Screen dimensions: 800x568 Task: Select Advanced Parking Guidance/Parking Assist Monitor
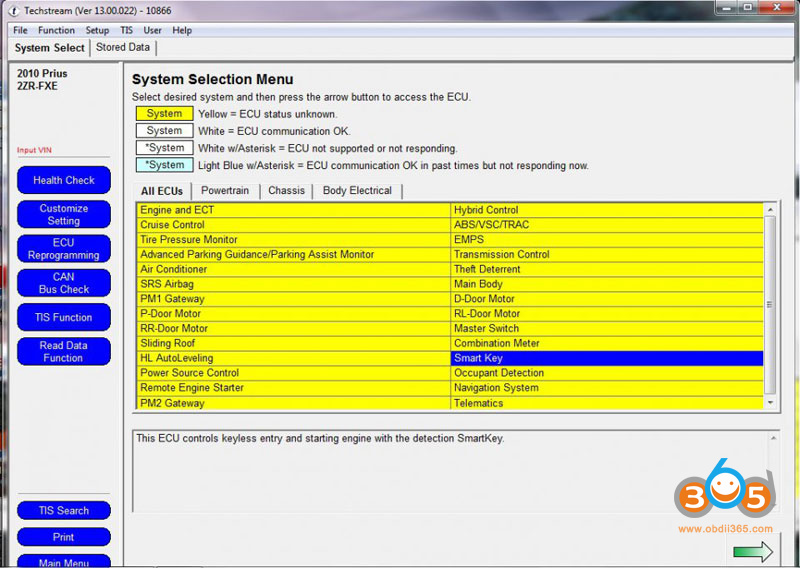click(x=293, y=254)
